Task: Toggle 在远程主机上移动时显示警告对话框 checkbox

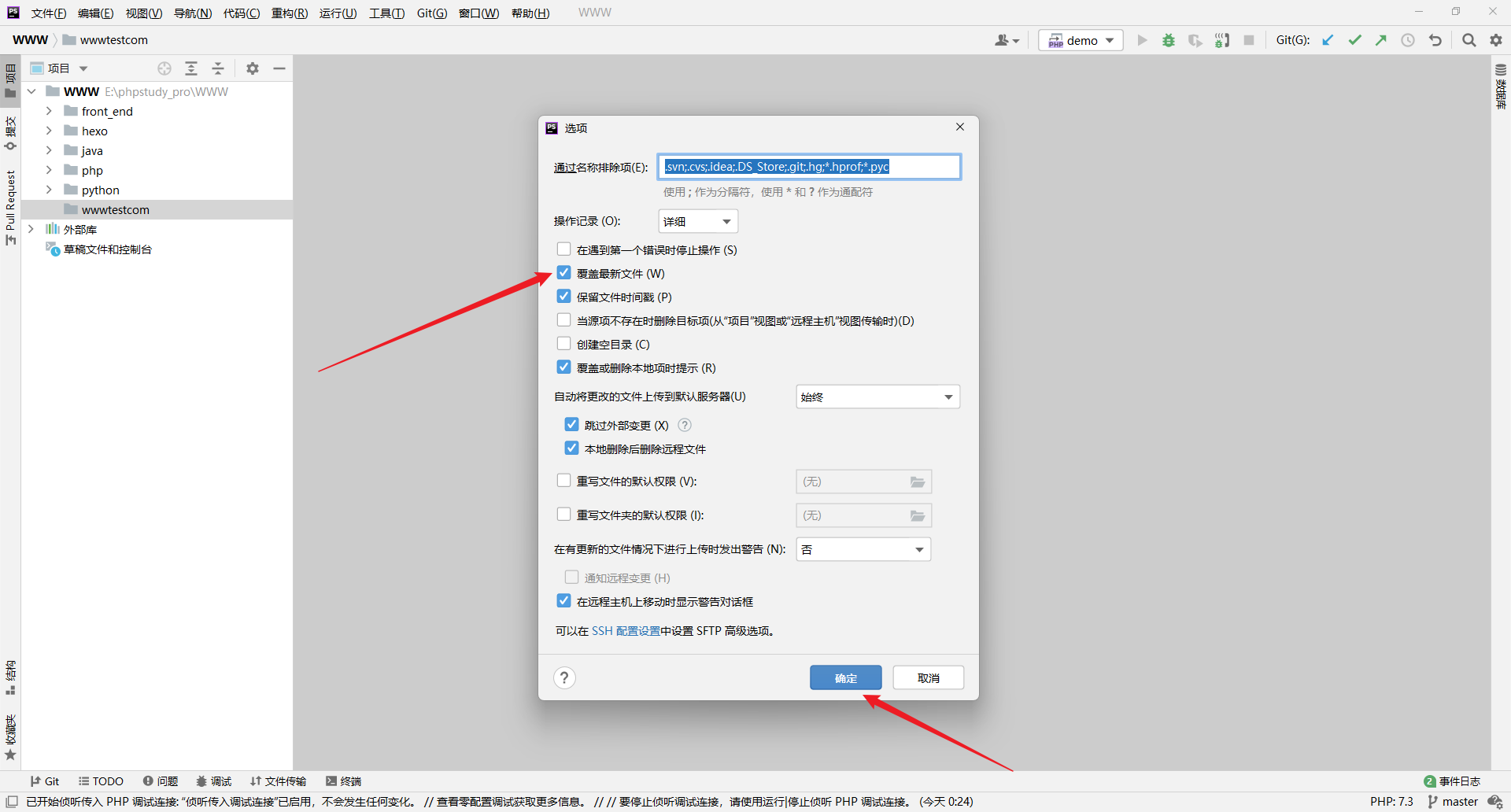Action: [563, 601]
